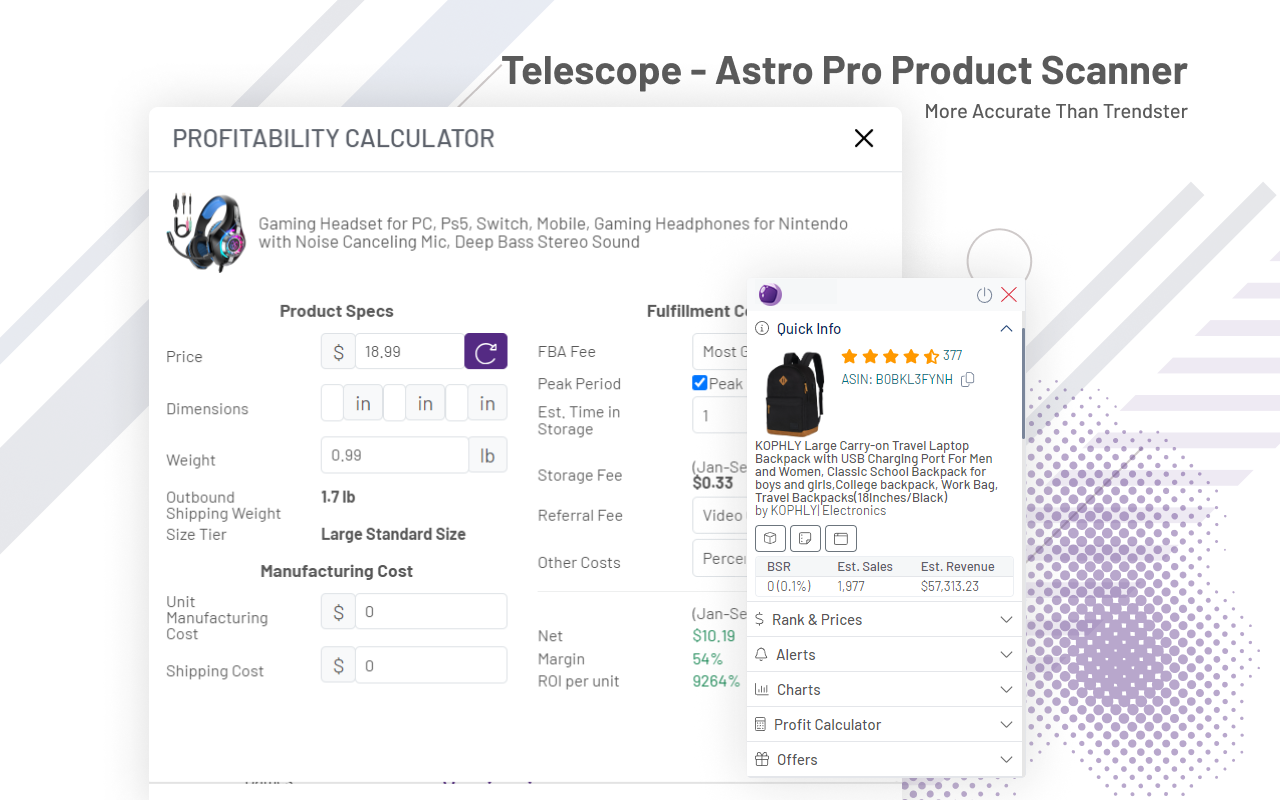The width and height of the screenshot is (1280, 800).
Task: Collapse the Quick Info section
Action: [x=1006, y=328]
